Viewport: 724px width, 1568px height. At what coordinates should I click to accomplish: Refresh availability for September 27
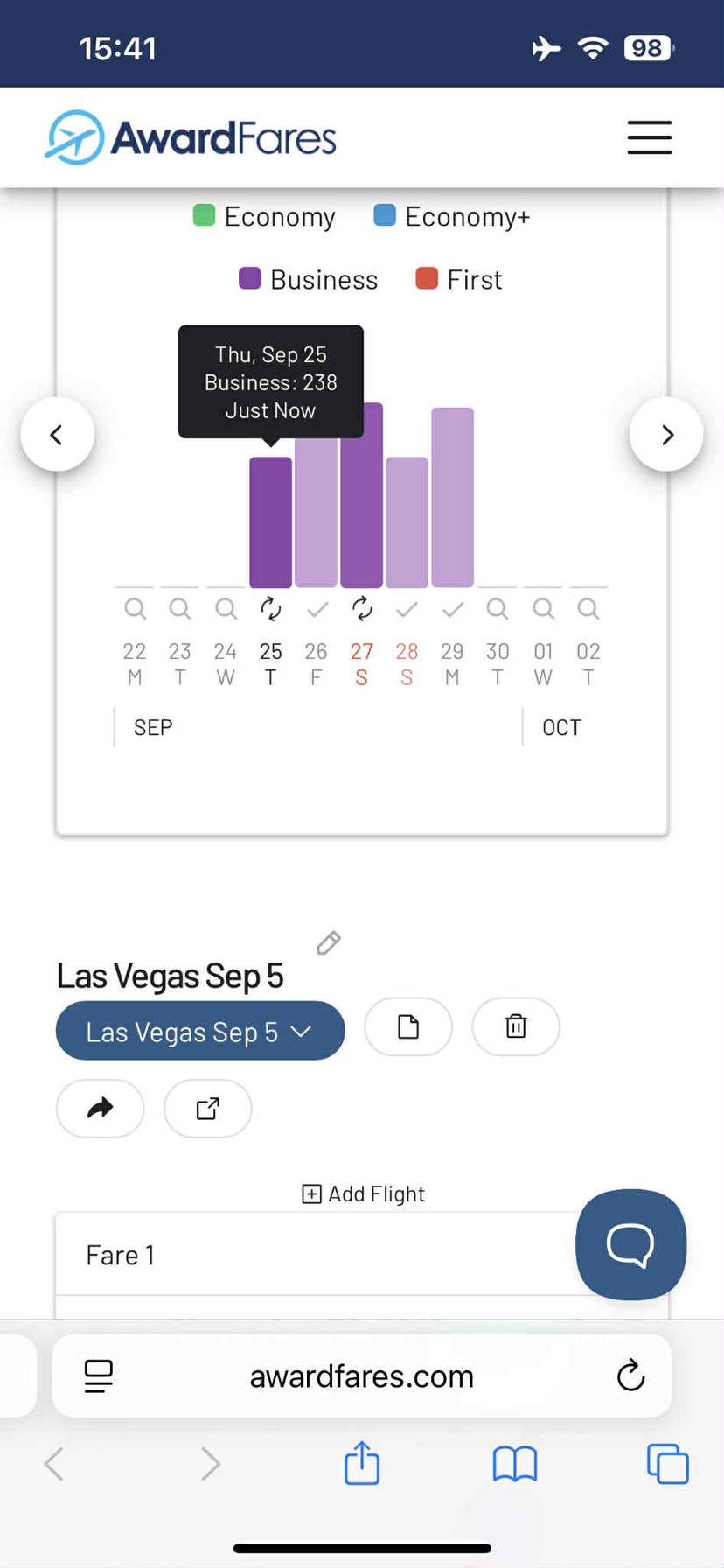coord(362,608)
